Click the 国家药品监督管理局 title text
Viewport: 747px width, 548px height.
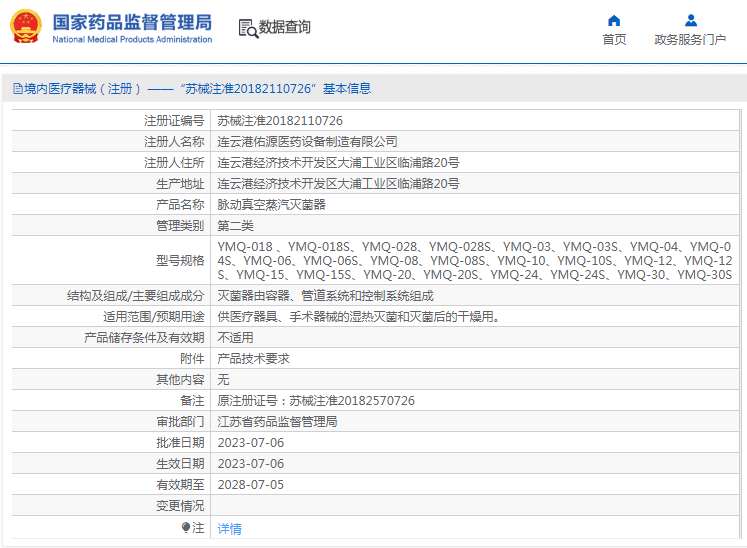[x=132, y=22]
